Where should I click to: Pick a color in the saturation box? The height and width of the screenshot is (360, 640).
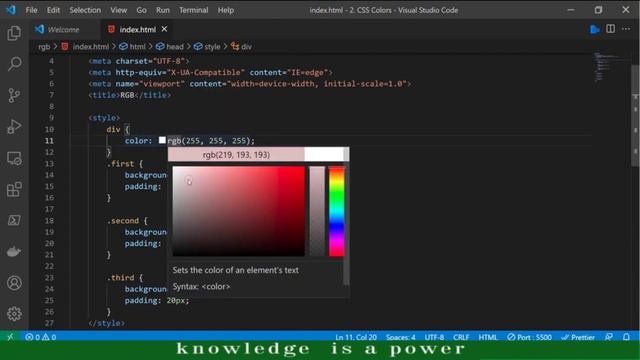238,211
